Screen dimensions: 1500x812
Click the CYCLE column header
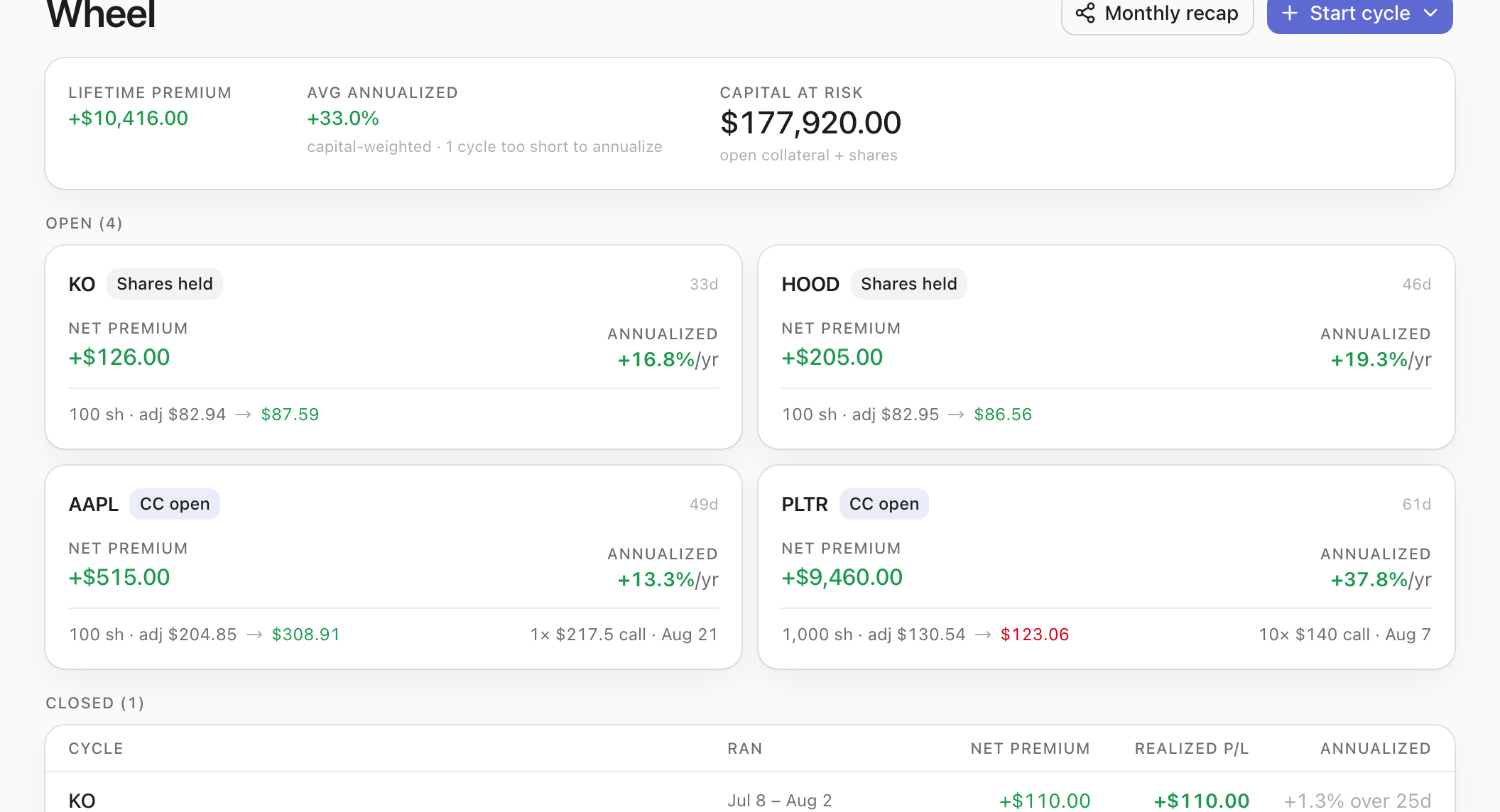pos(96,749)
